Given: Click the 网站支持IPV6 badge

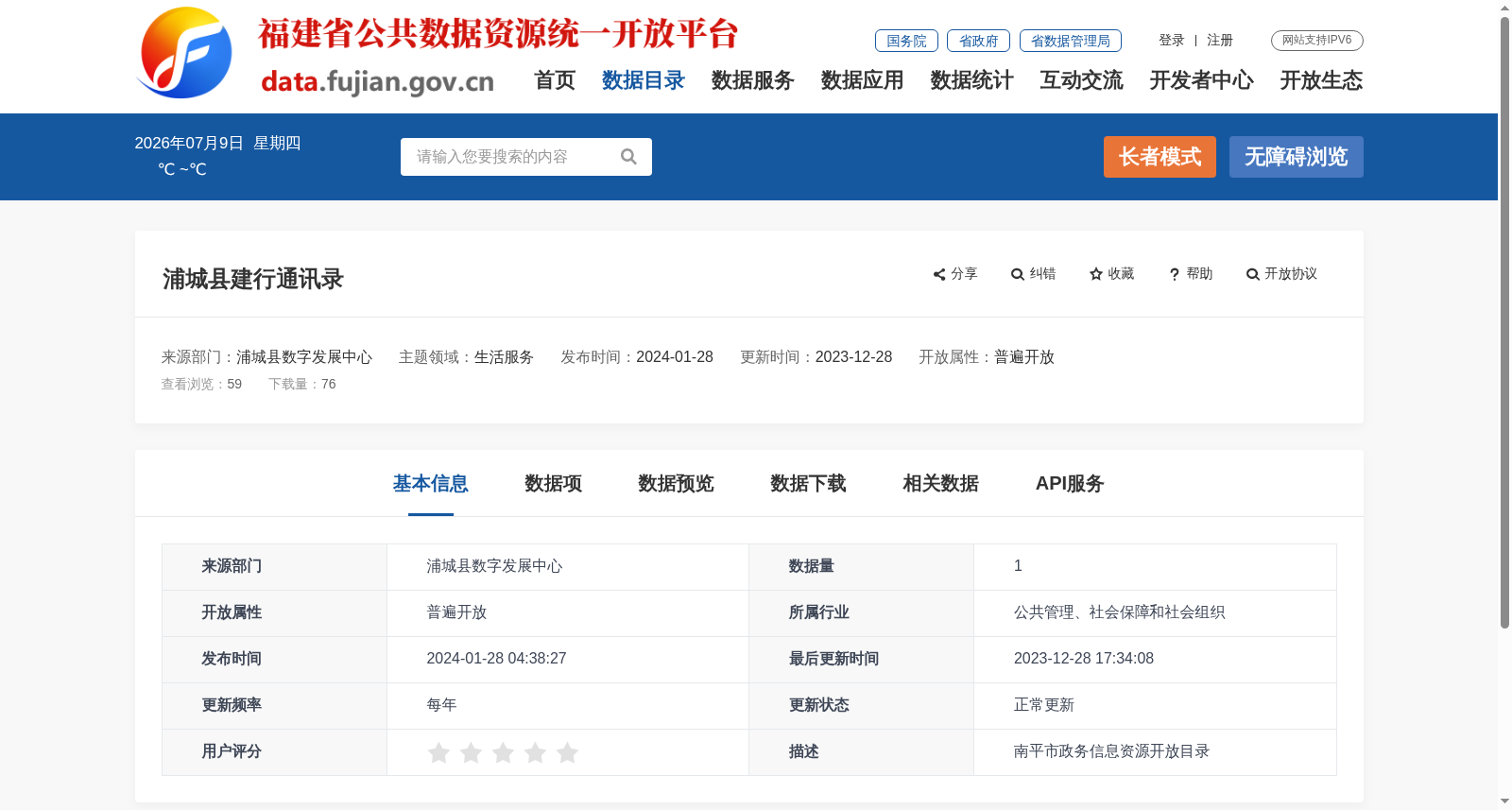Looking at the screenshot, I should pos(1317,41).
